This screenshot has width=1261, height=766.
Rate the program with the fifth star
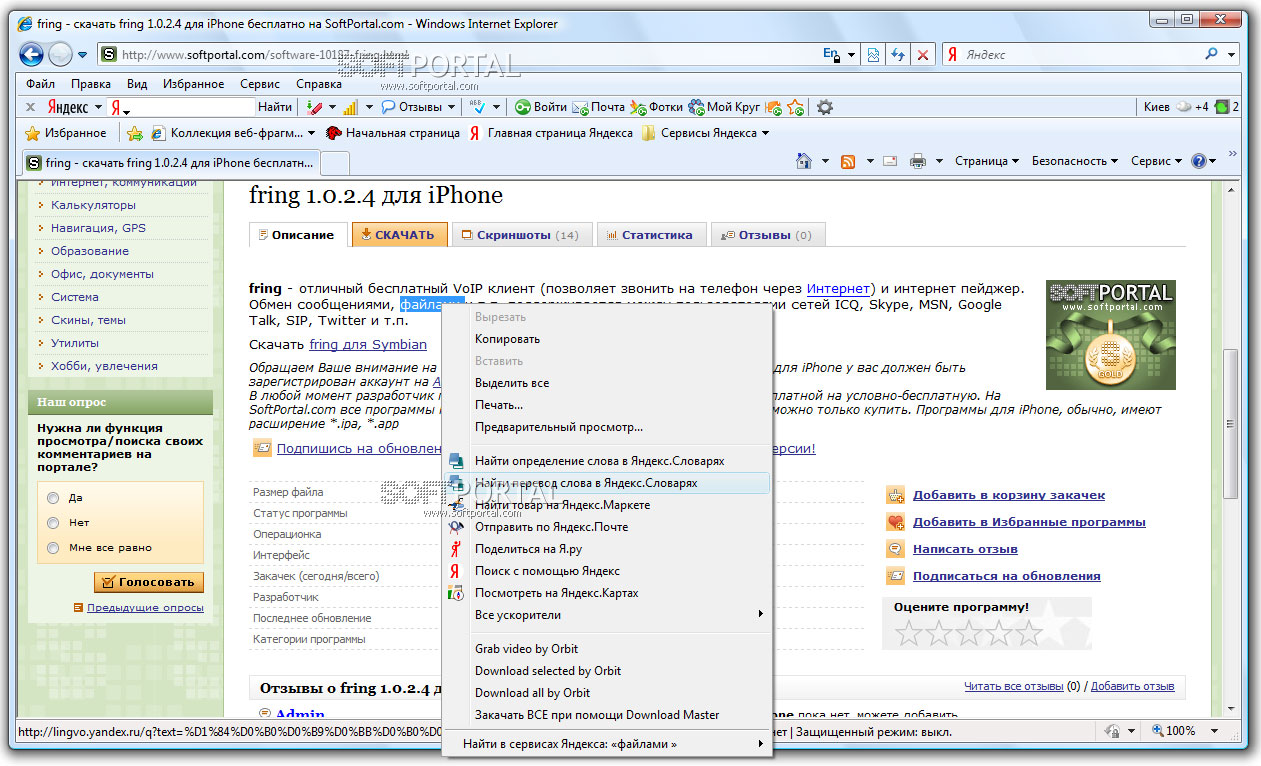tap(1028, 632)
